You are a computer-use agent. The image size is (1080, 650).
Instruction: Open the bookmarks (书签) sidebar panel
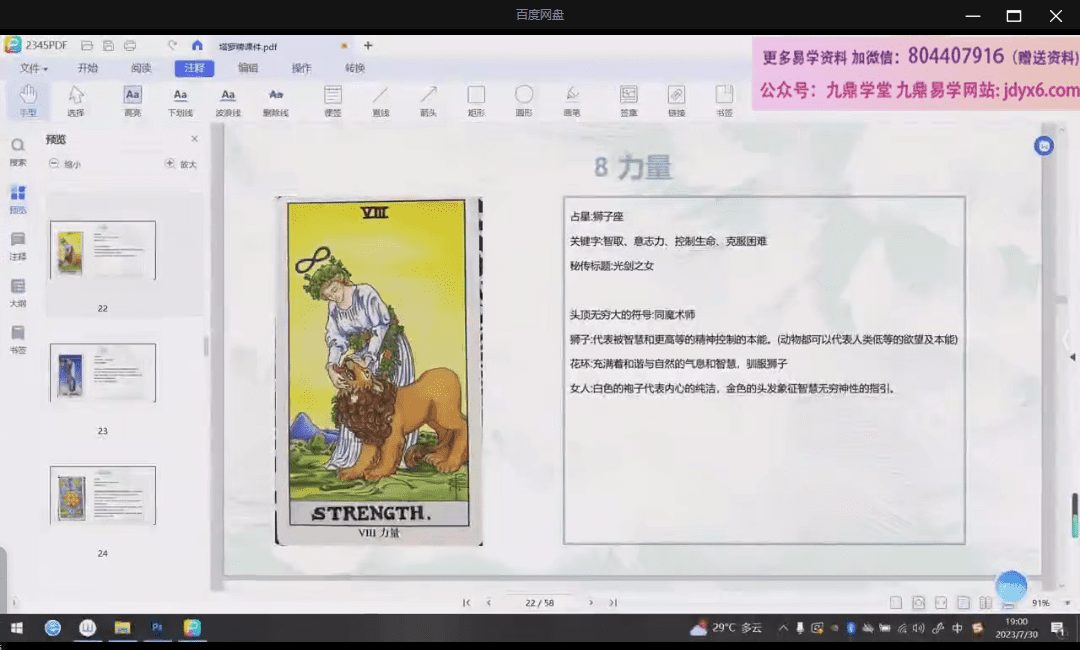18,339
